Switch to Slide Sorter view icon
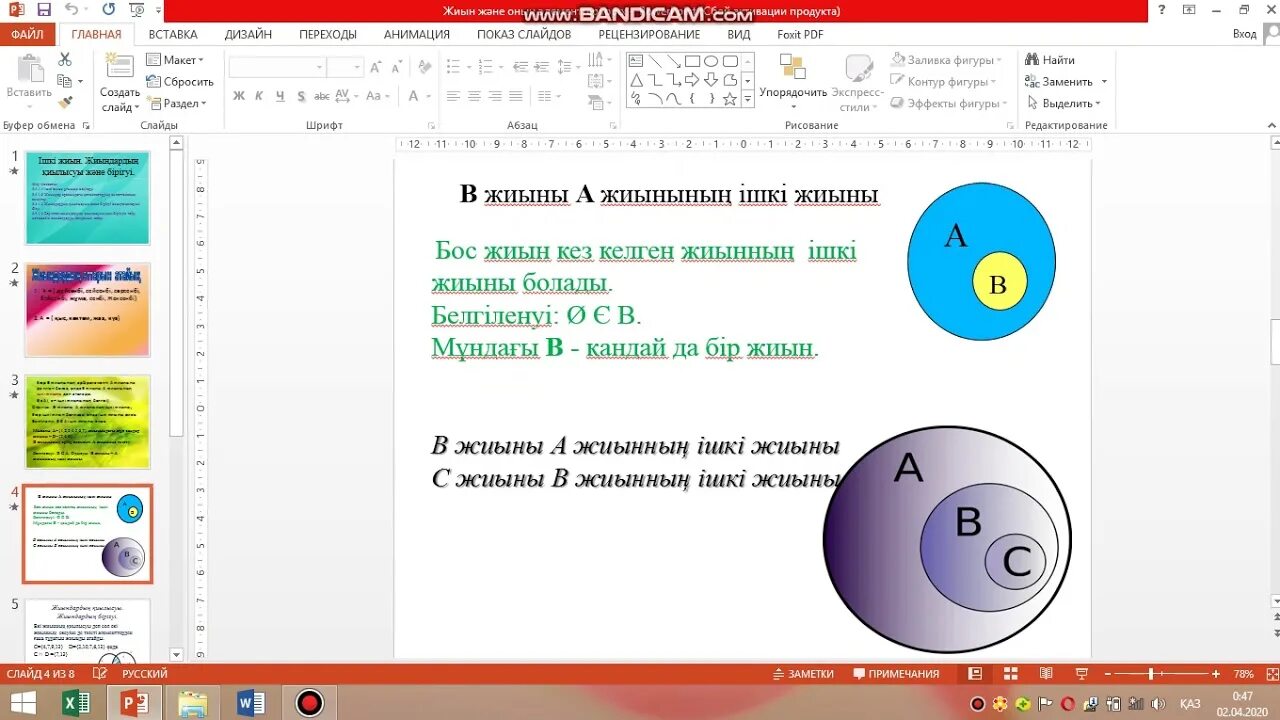This screenshot has width=1280, height=720. tap(1010, 674)
